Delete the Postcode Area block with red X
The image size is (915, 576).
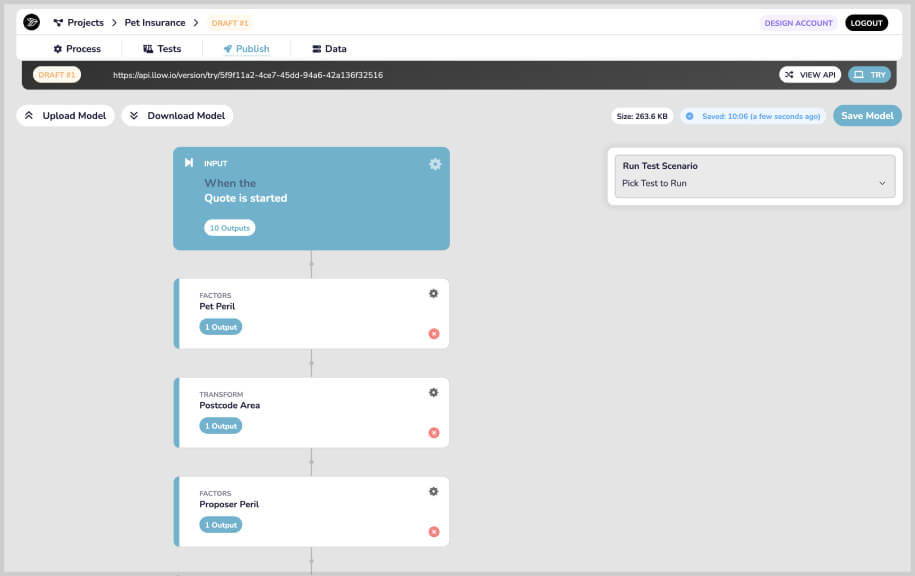434,433
